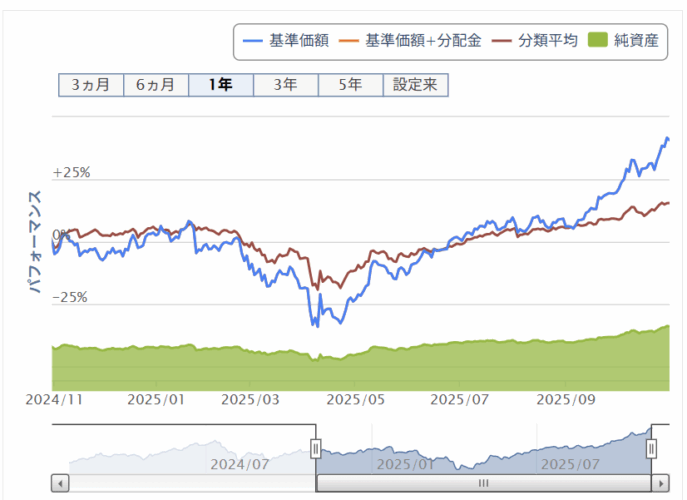Click the right range selector handle

651,449
